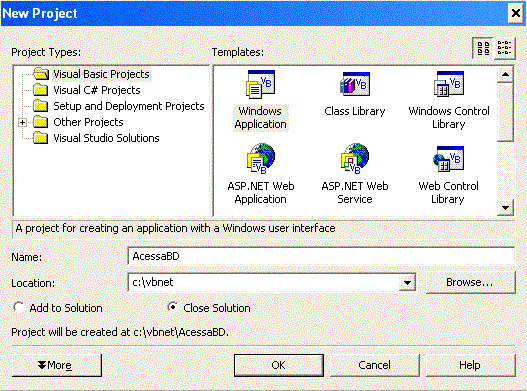Select Setup and Deployment Projects tree item

tap(129, 106)
